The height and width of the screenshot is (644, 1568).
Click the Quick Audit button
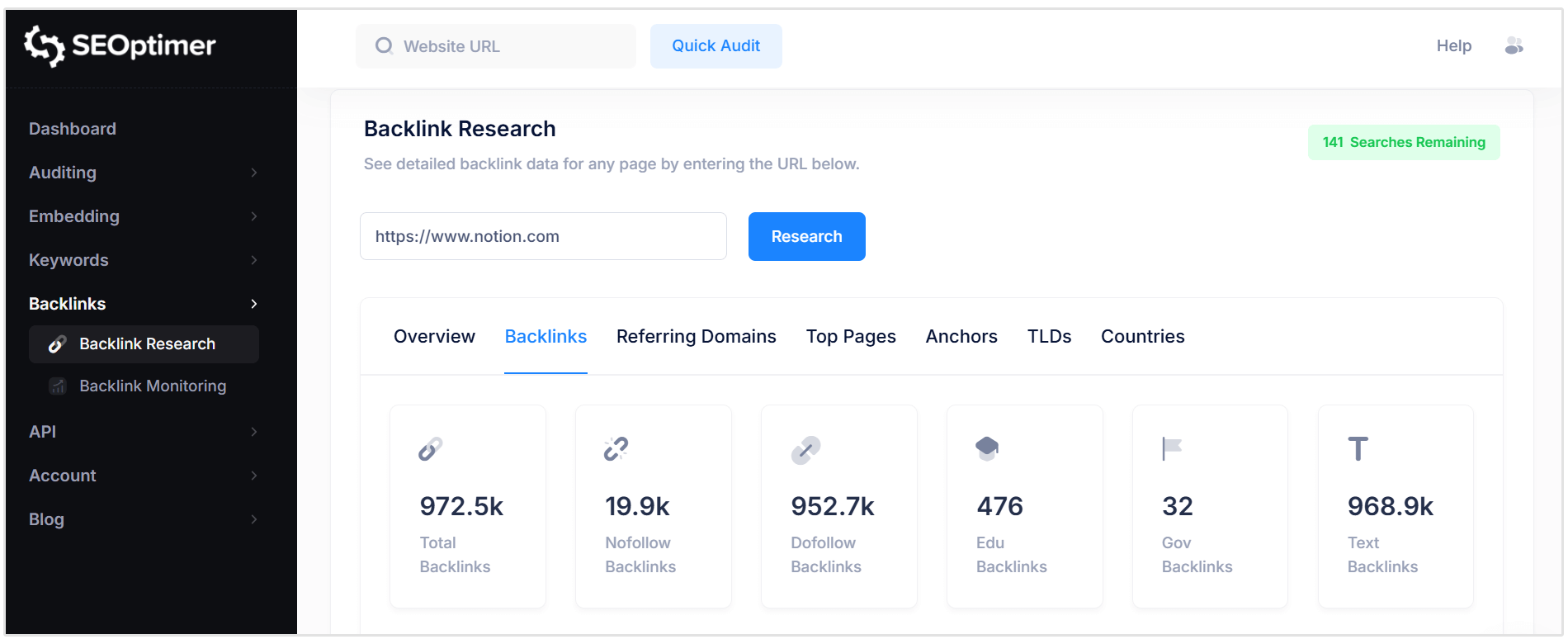pyautogui.click(x=716, y=46)
